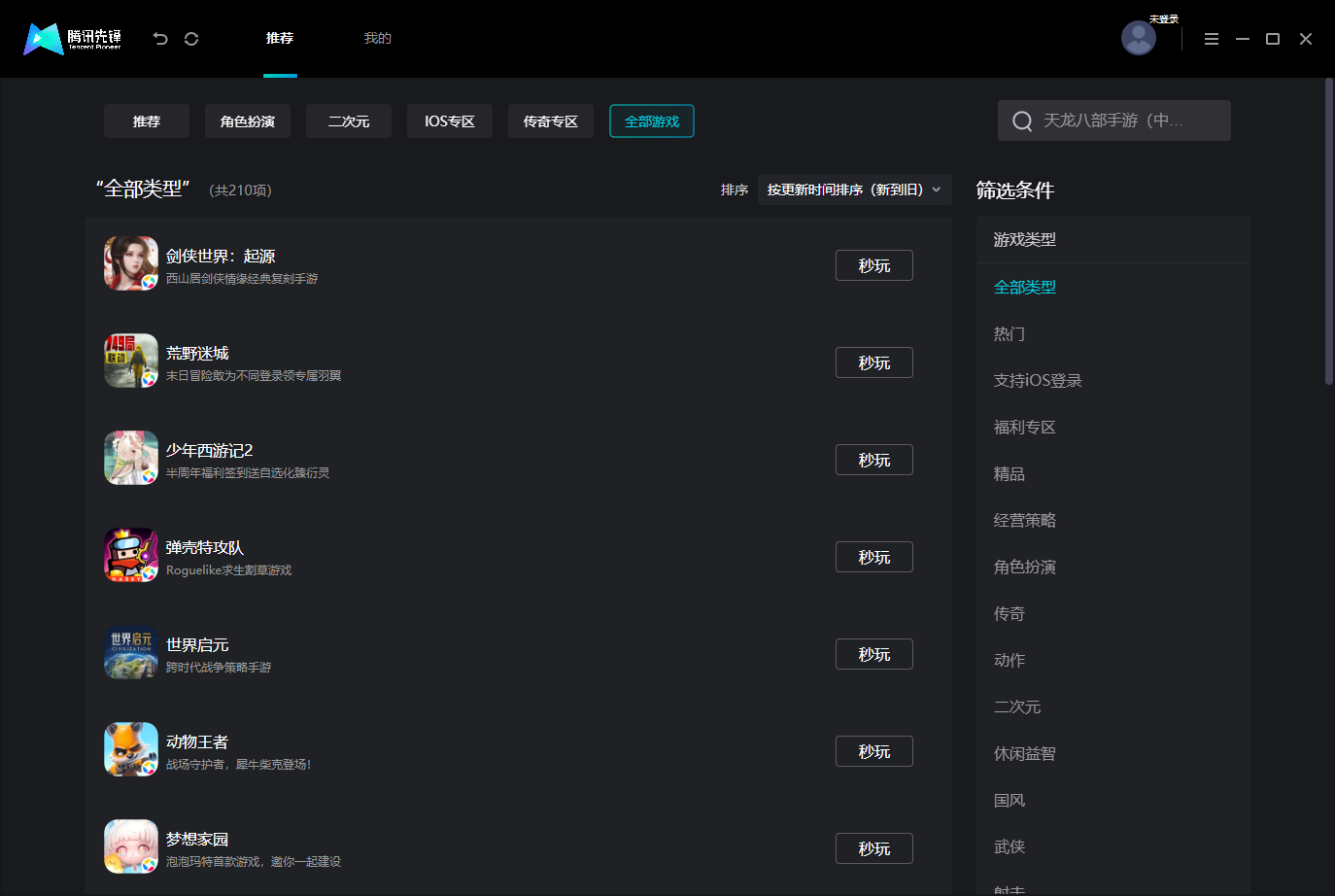Refresh the page with the reload icon

(191, 39)
